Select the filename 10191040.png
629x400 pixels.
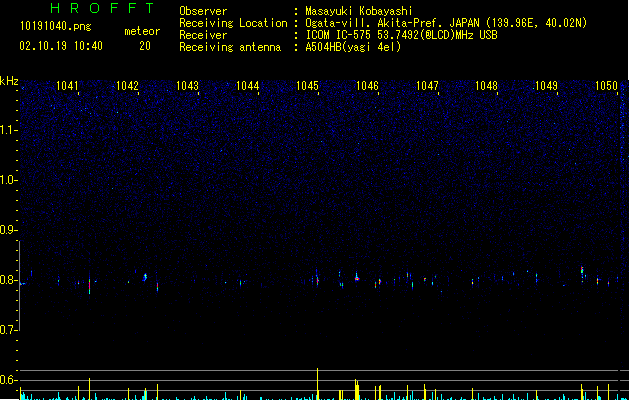click(56, 27)
